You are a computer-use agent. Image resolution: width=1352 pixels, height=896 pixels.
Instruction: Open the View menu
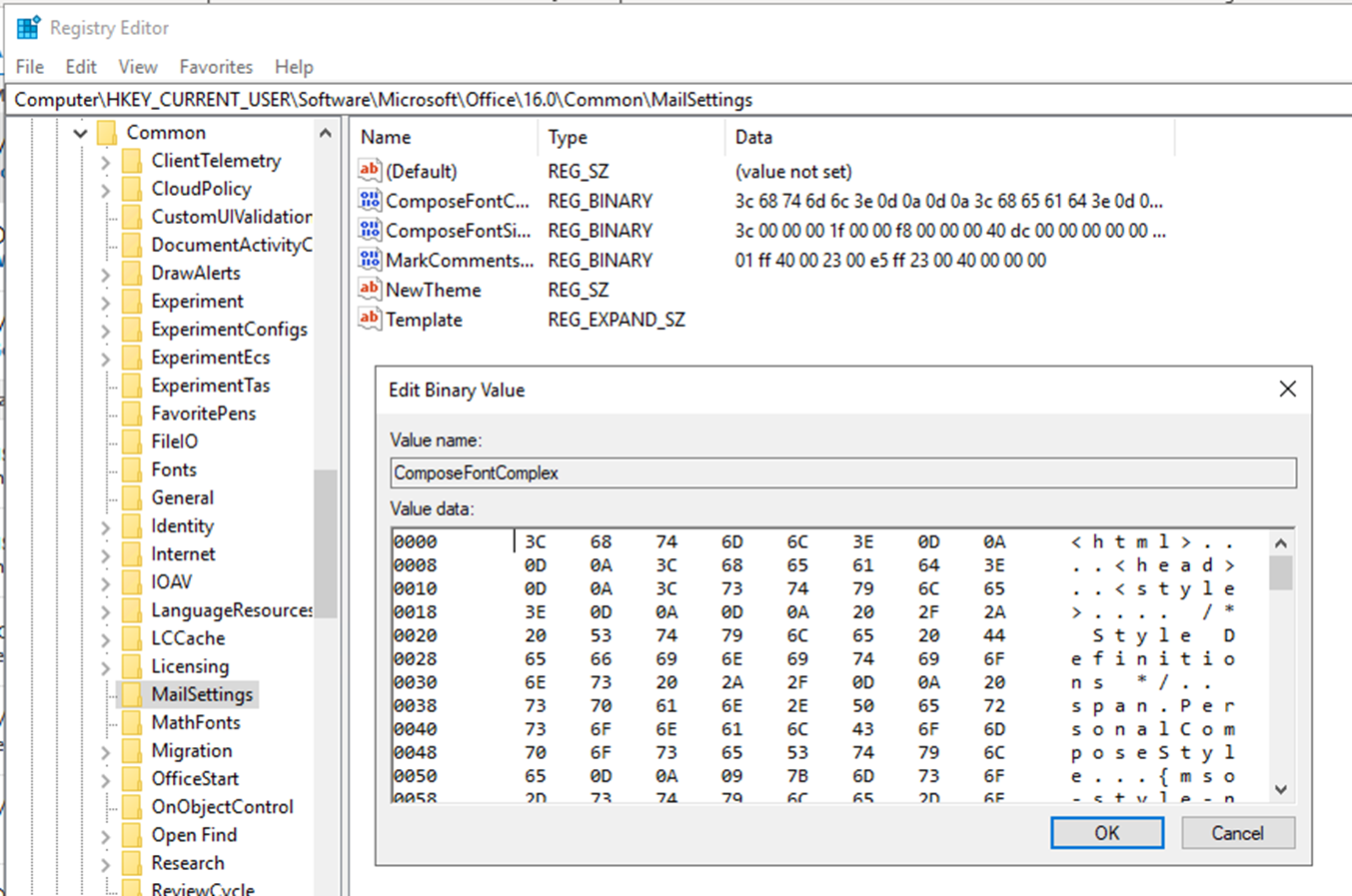pos(138,67)
